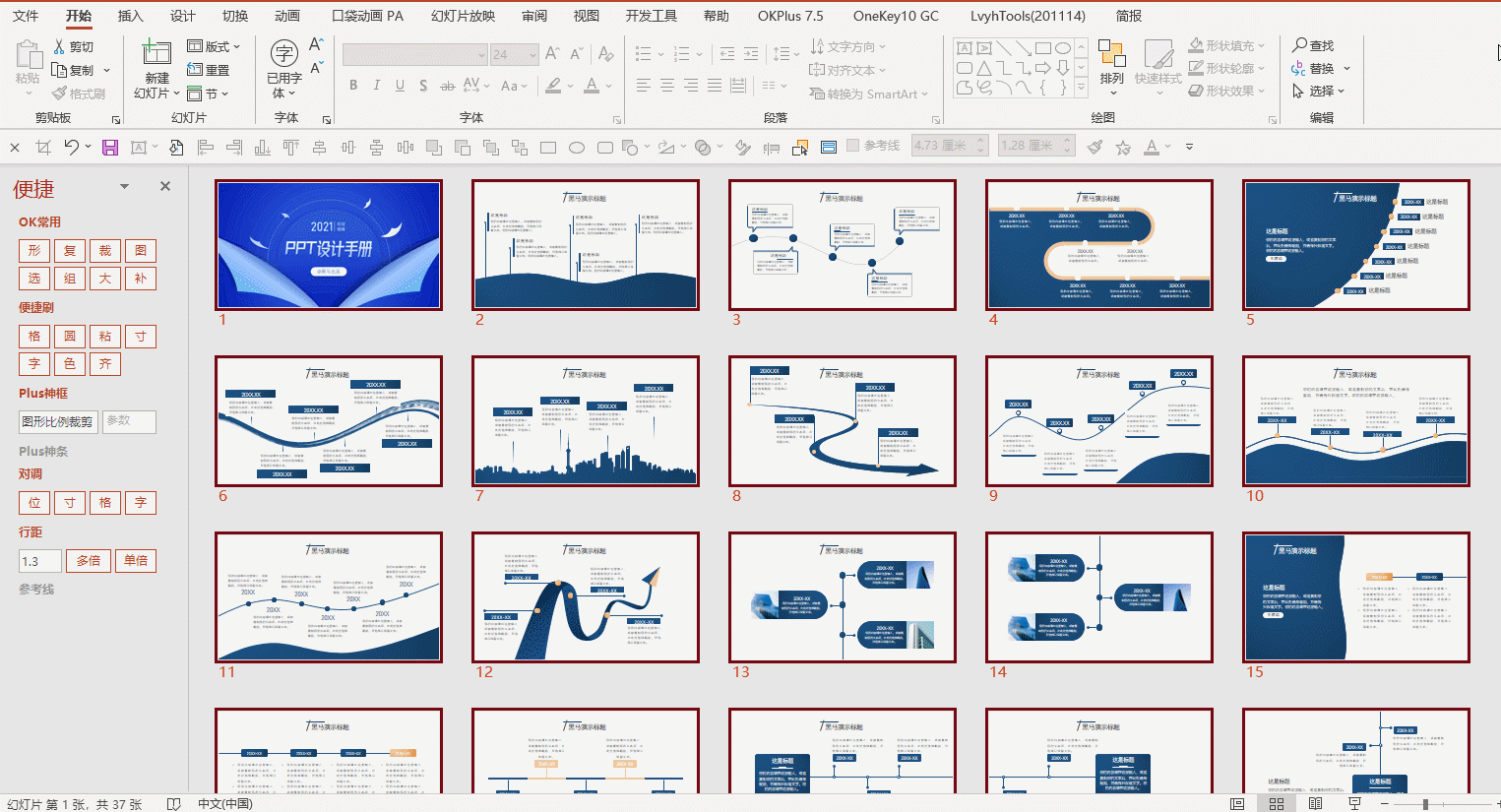The width and height of the screenshot is (1501, 812).
Task: Open the 选择 select dropdown
Action: 1319,92
